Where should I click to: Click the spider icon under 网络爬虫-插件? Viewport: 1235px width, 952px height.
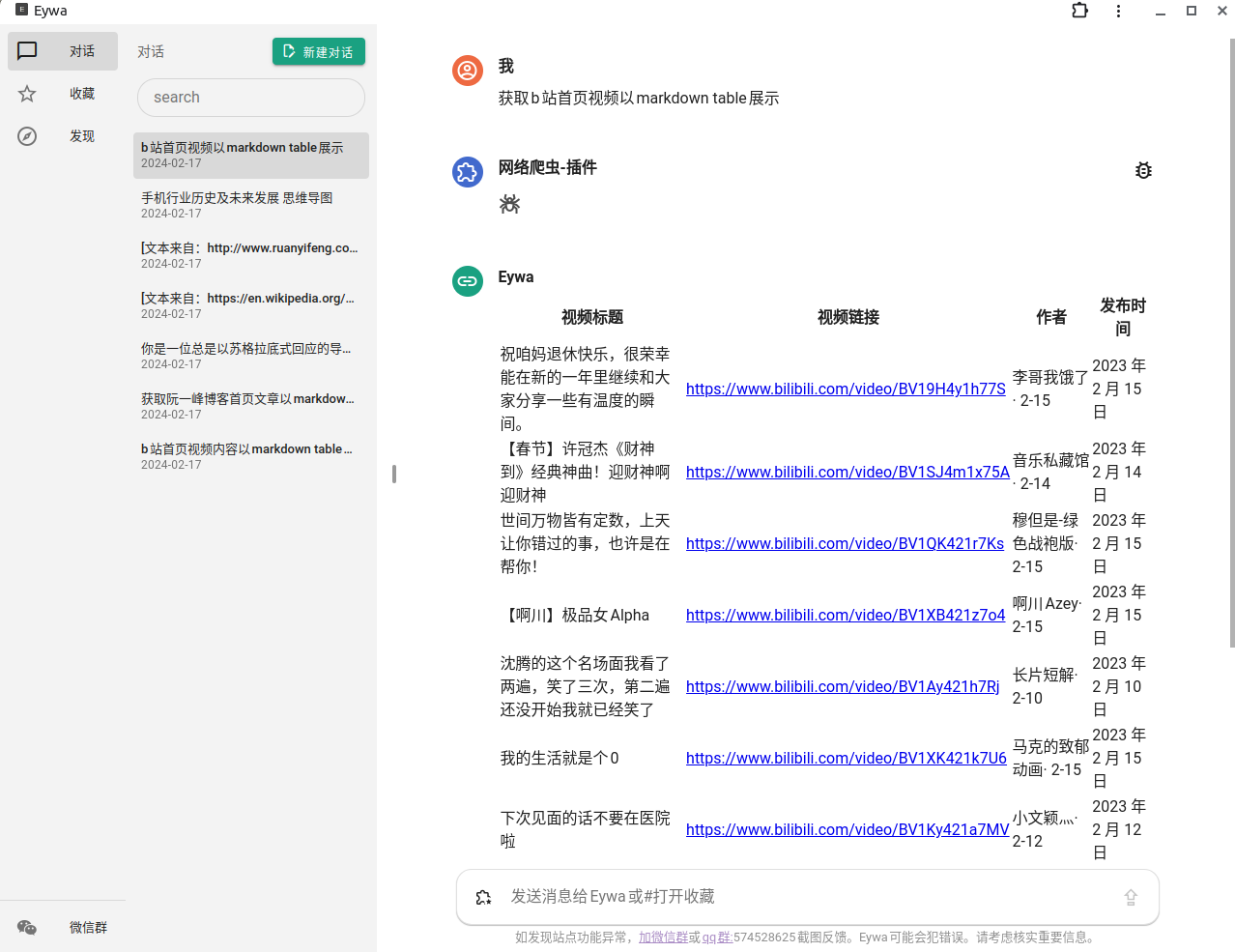[x=510, y=204]
